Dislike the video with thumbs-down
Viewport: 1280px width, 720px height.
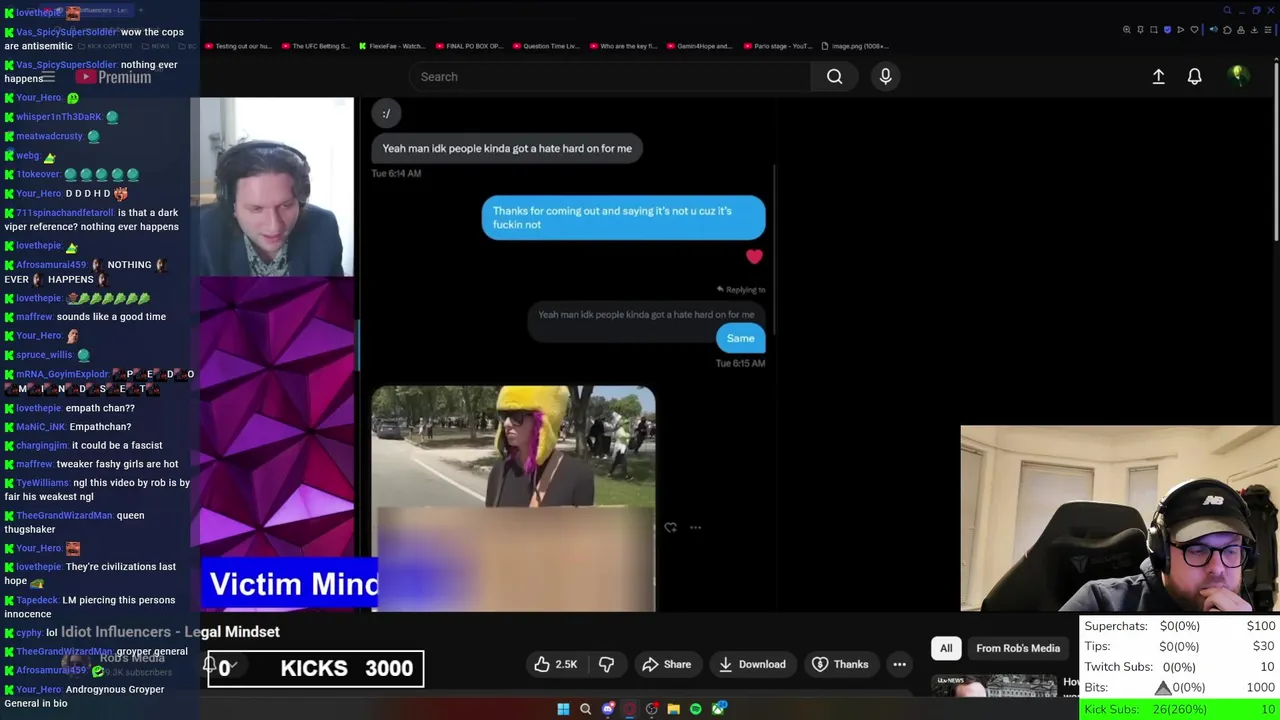tap(606, 664)
